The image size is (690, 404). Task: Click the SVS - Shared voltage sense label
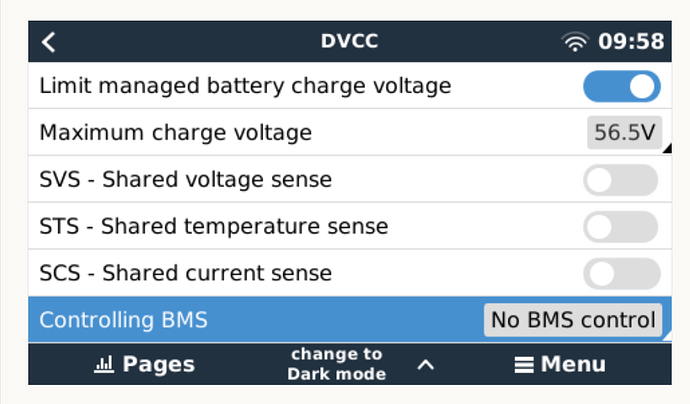[x=185, y=180]
